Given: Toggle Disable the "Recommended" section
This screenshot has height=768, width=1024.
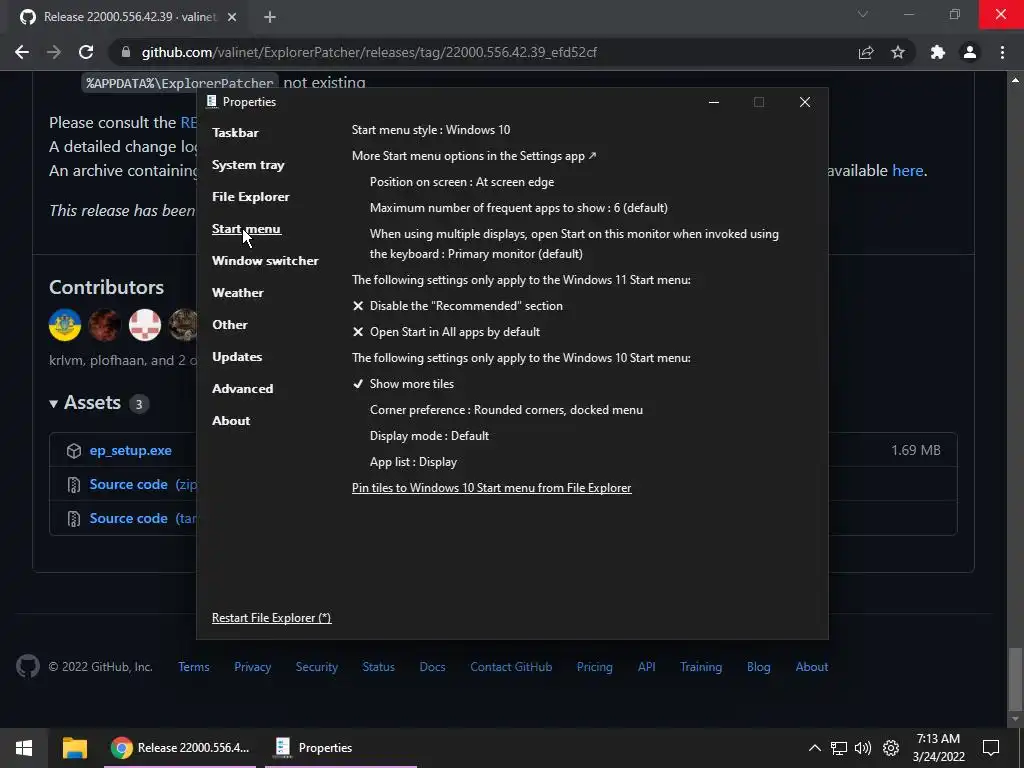Looking at the screenshot, I should coord(457,306).
